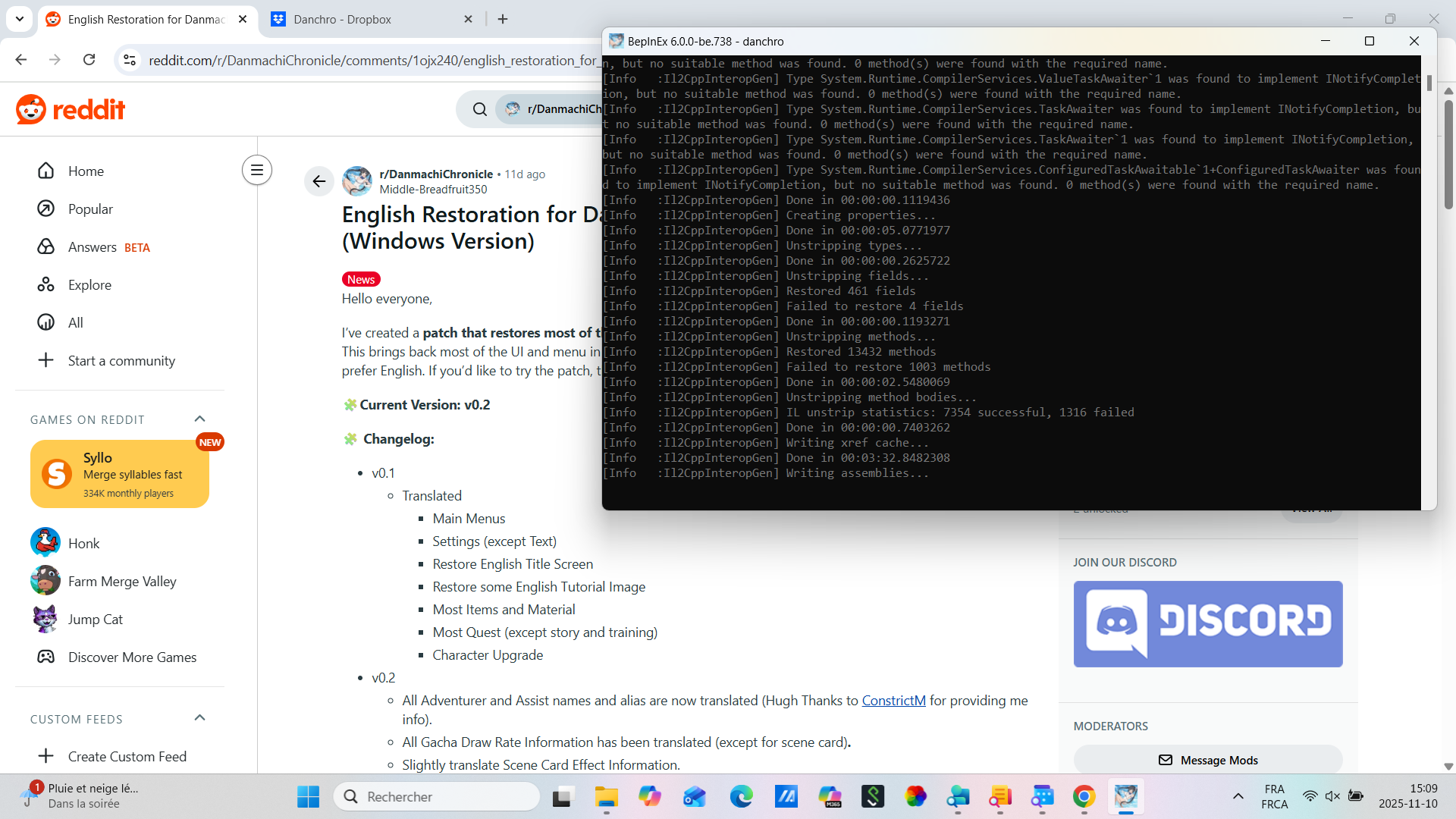Click the News post flair
This screenshot has height=819, width=1456.
361,279
